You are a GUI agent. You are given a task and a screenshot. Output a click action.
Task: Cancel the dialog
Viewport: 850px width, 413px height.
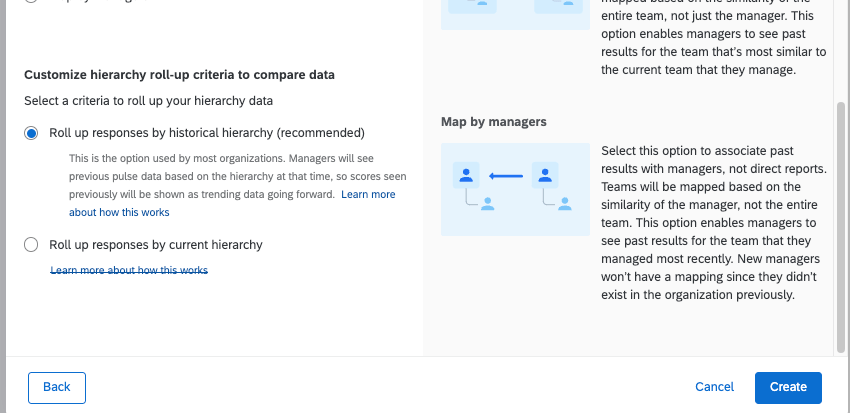(714, 387)
